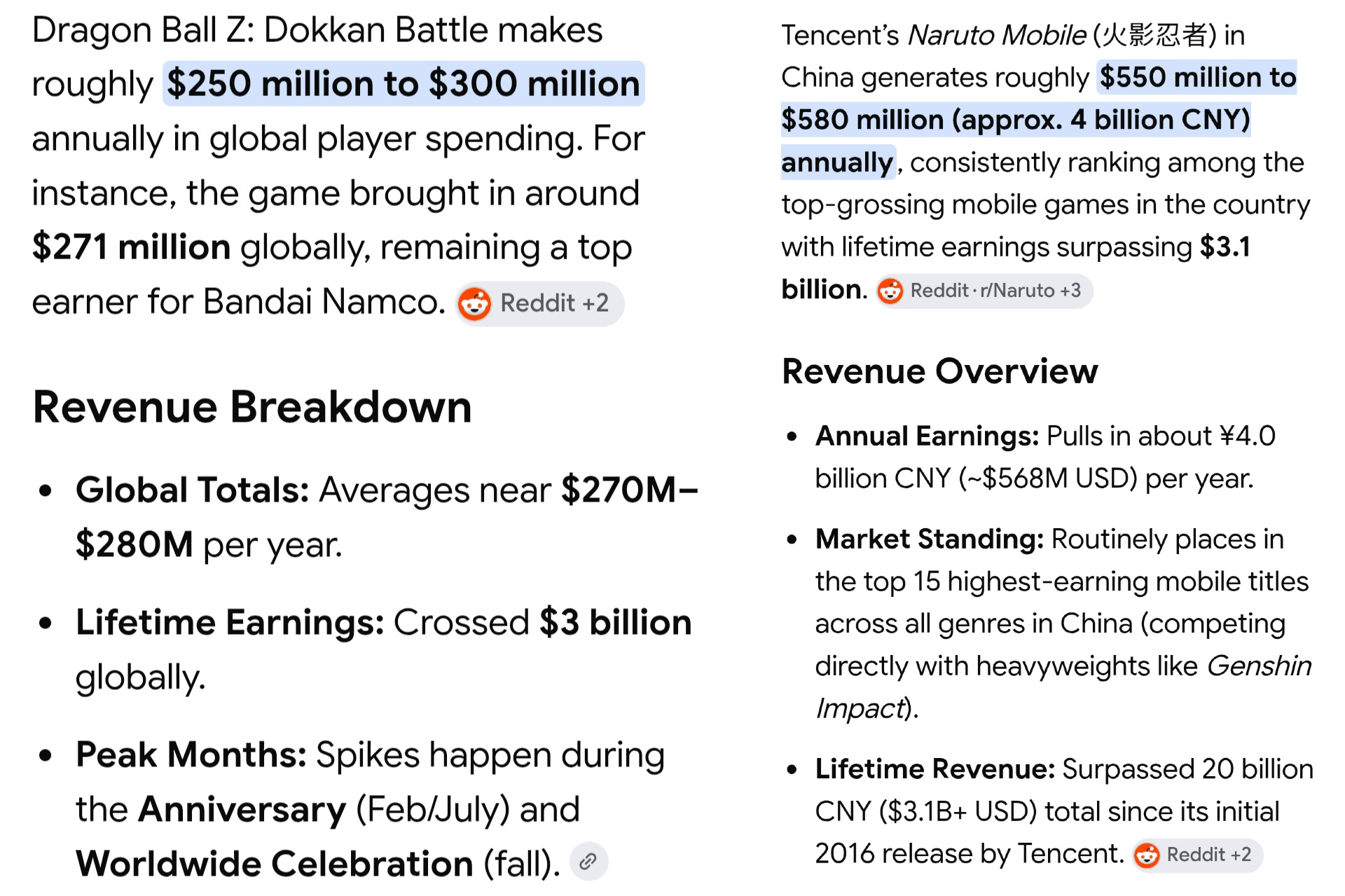Open the 'Reddit +2' sources chip under Dokkan Battle paragraph
Viewport: 1345px width, 896px height.
[x=539, y=304]
